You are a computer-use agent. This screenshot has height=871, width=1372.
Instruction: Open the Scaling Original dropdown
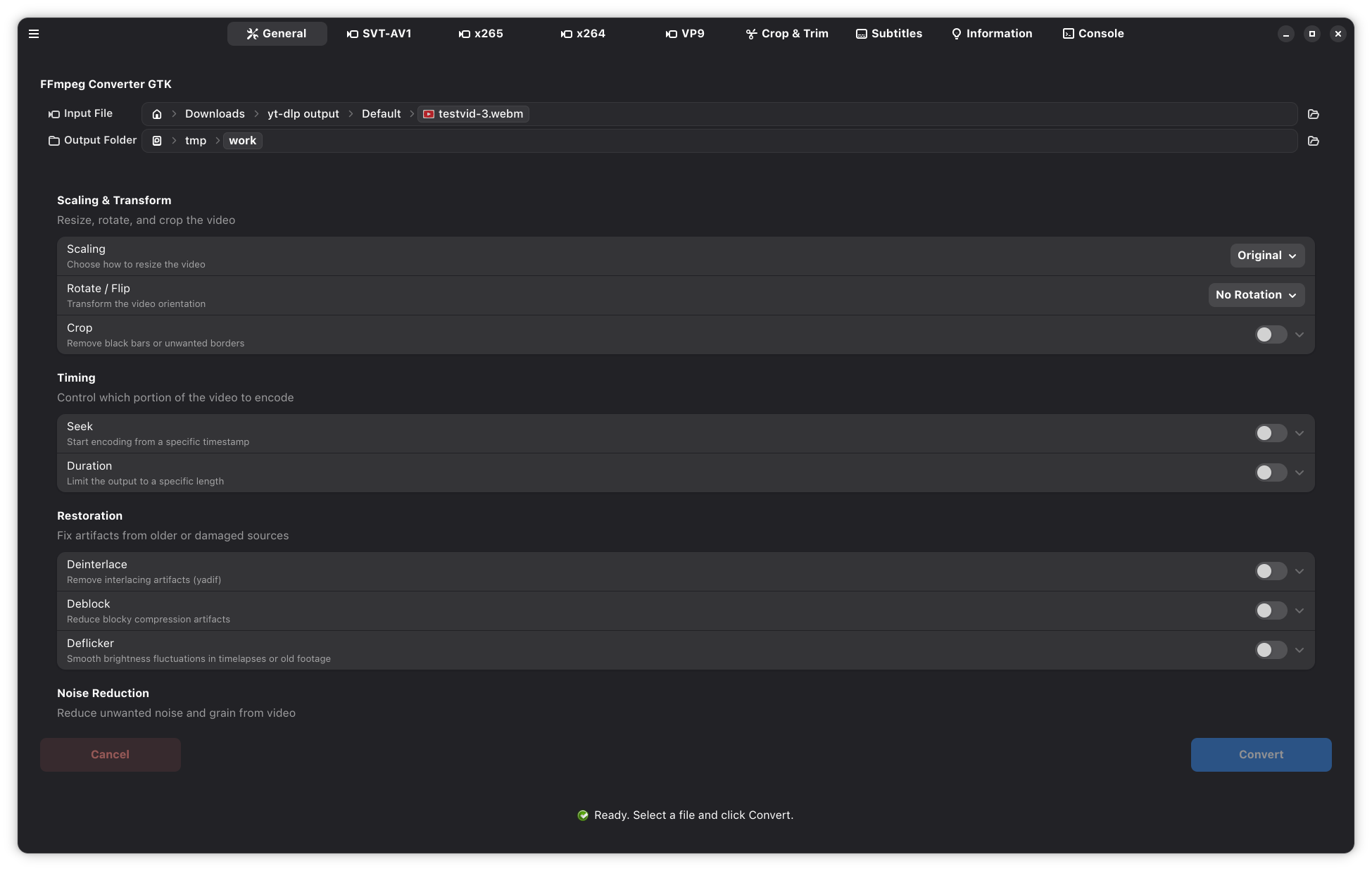(x=1266, y=256)
